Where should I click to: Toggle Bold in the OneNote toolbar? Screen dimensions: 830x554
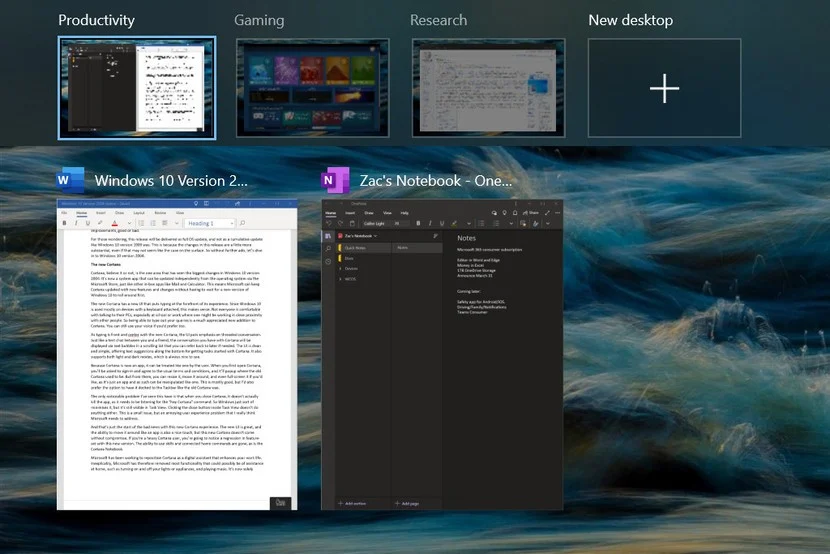click(x=418, y=223)
